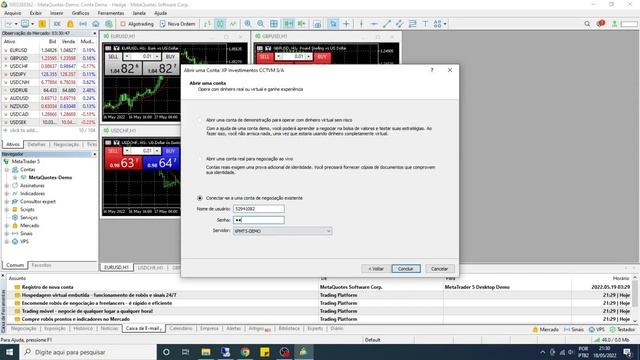
Task: Select the USDJPY row in Market Watch
Action: point(49,74)
